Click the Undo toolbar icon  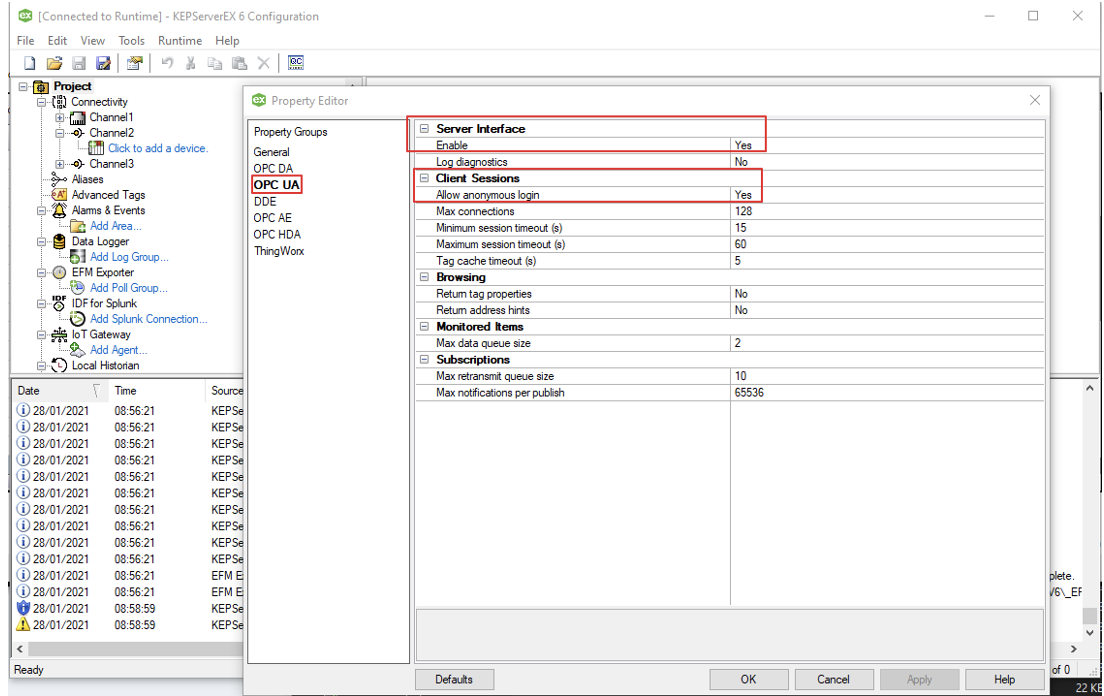pos(167,63)
